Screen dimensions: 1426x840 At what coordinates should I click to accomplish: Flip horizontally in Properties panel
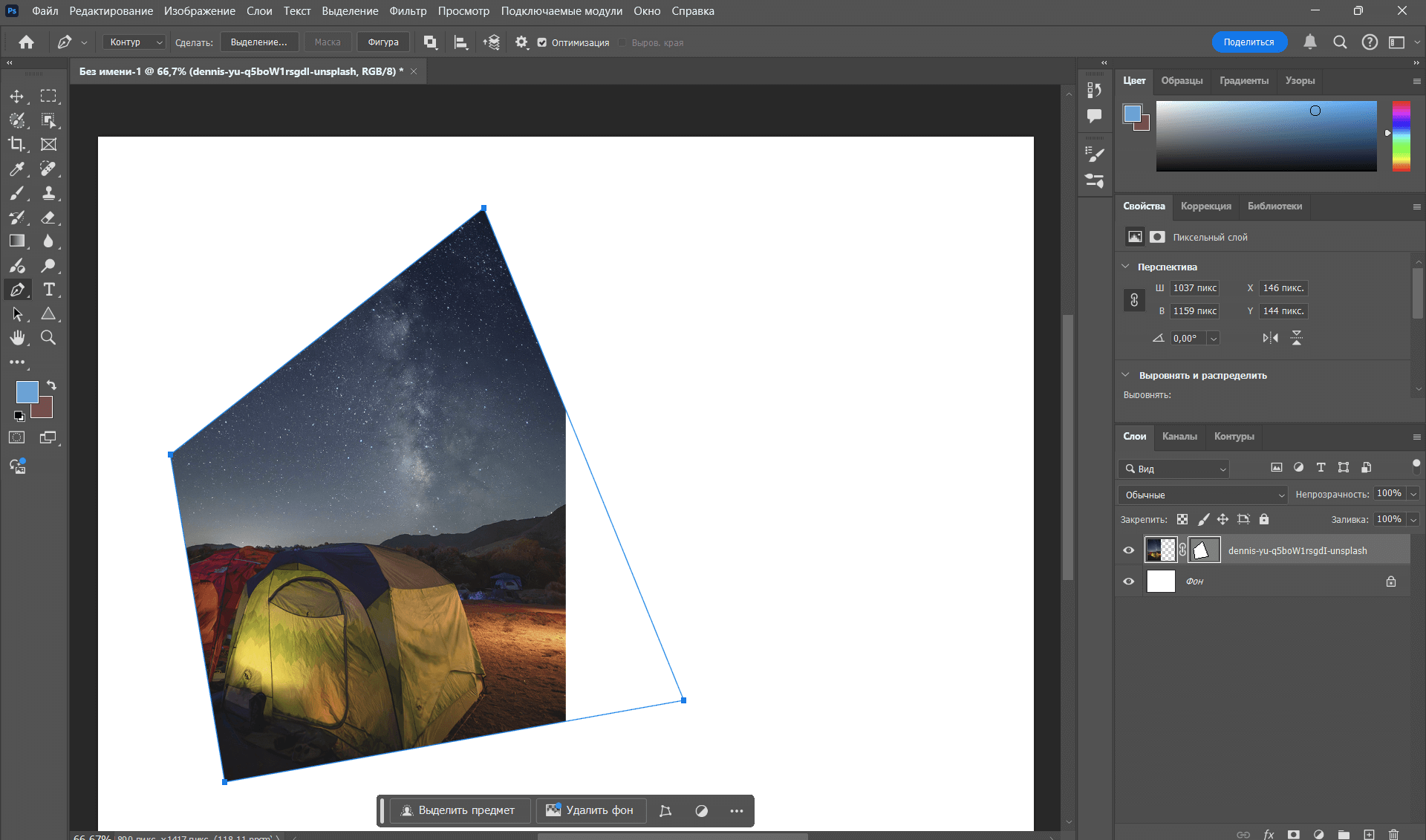tap(1271, 338)
